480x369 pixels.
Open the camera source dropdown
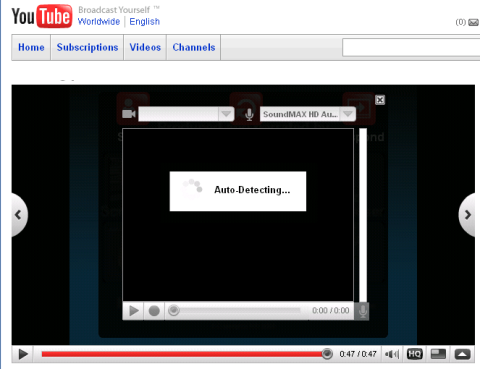(186, 114)
